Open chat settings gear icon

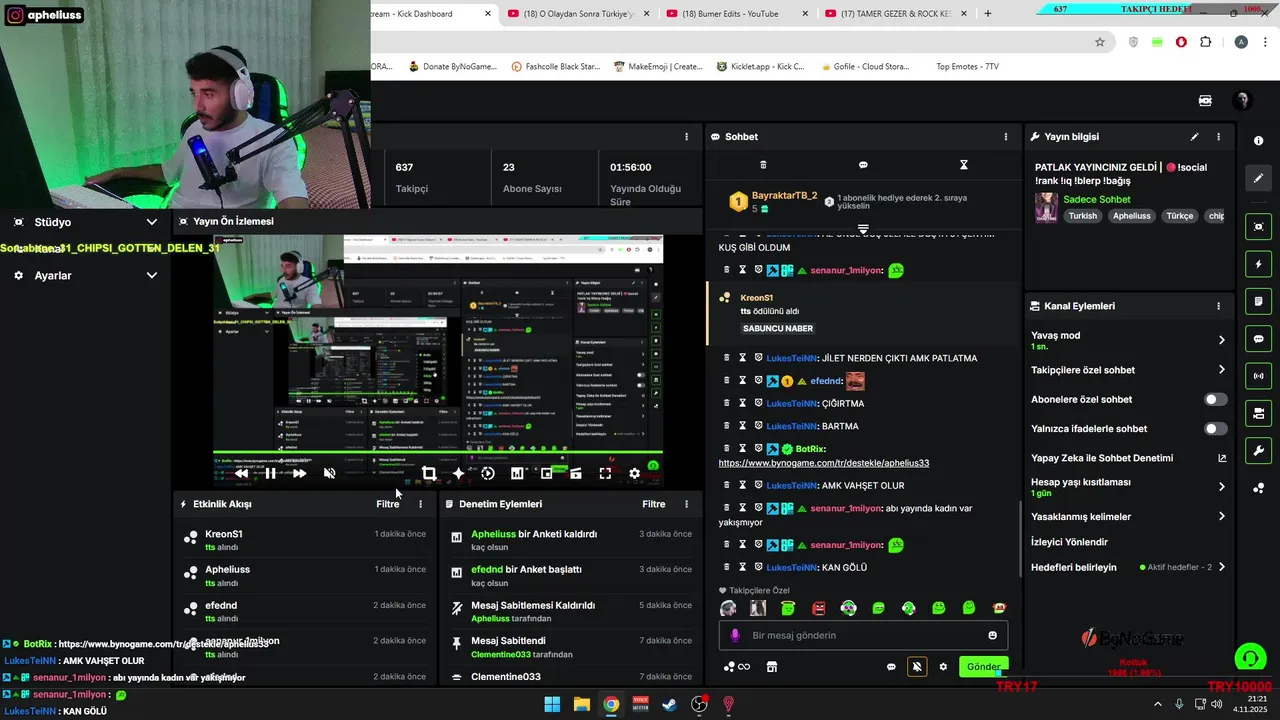[x=943, y=667]
